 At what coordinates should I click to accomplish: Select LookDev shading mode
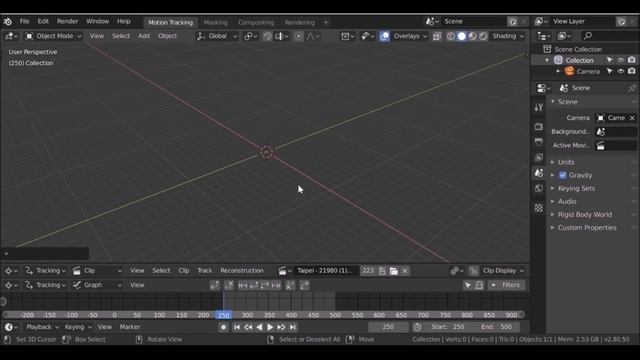point(473,36)
